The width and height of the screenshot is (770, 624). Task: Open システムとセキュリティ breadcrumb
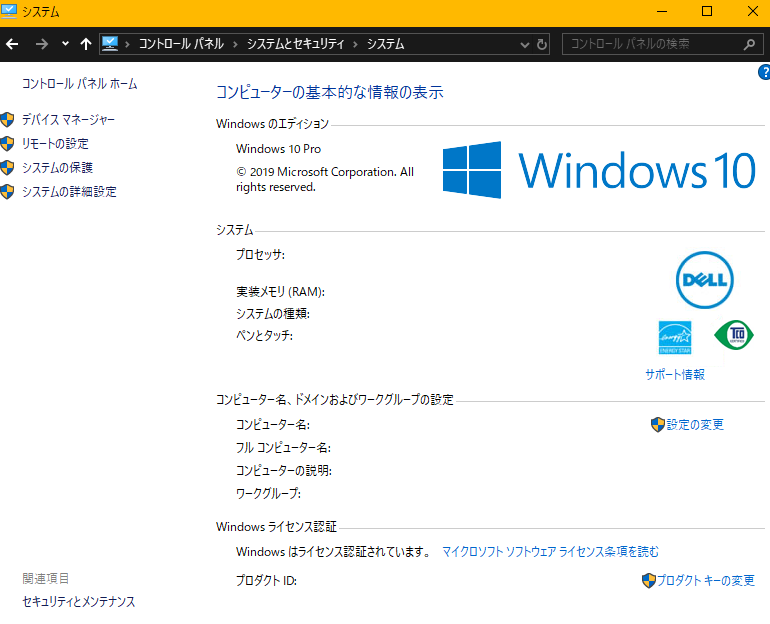[x=295, y=44]
